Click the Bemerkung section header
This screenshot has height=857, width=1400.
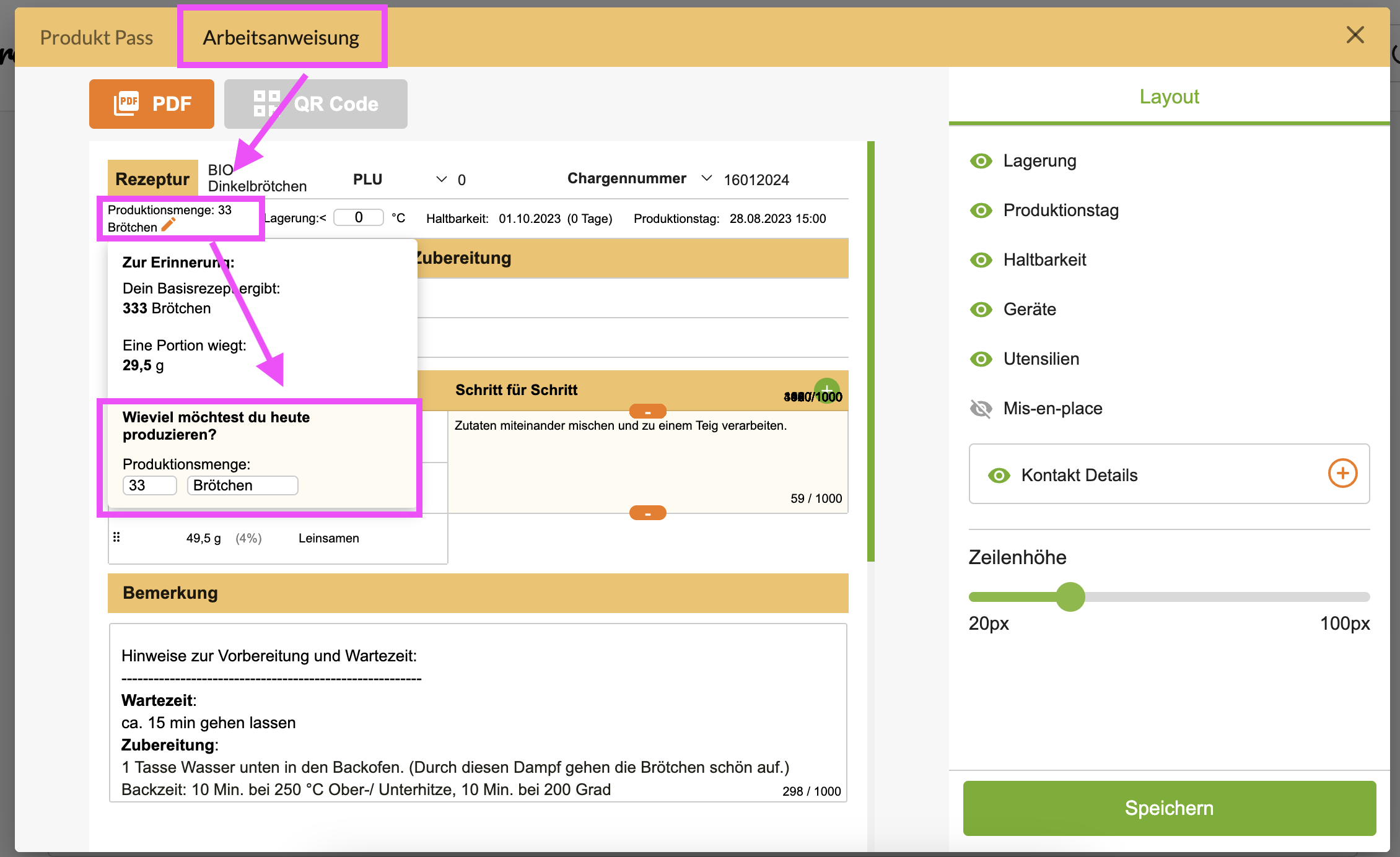(x=478, y=593)
